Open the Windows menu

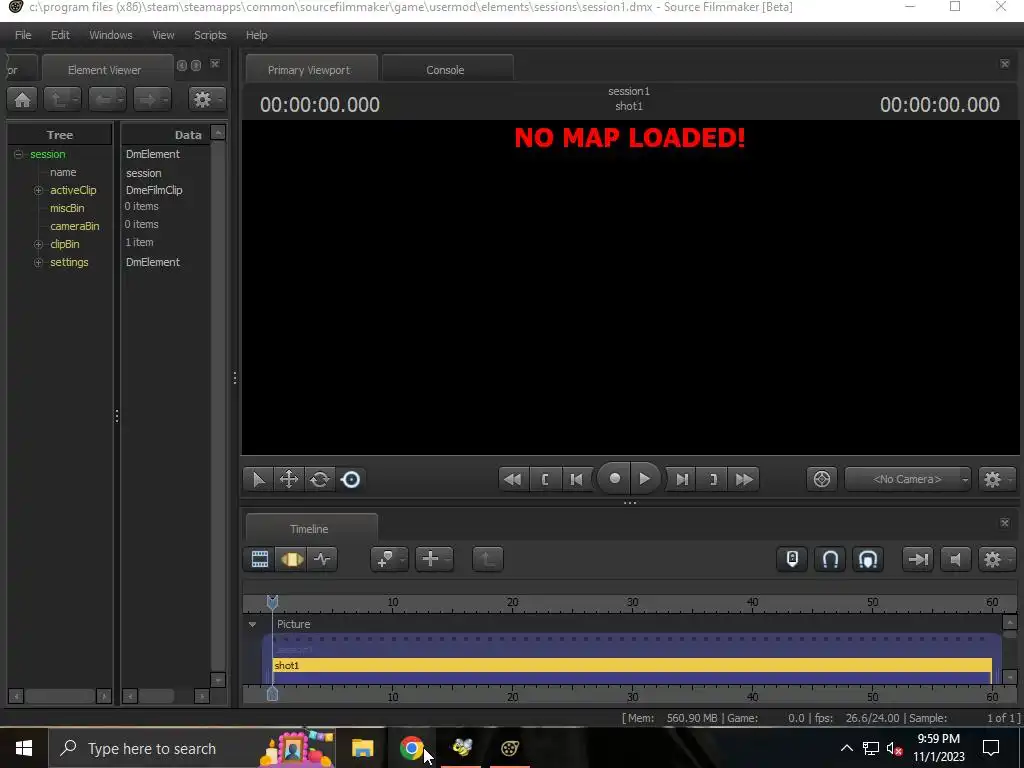(x=110, y=35)
